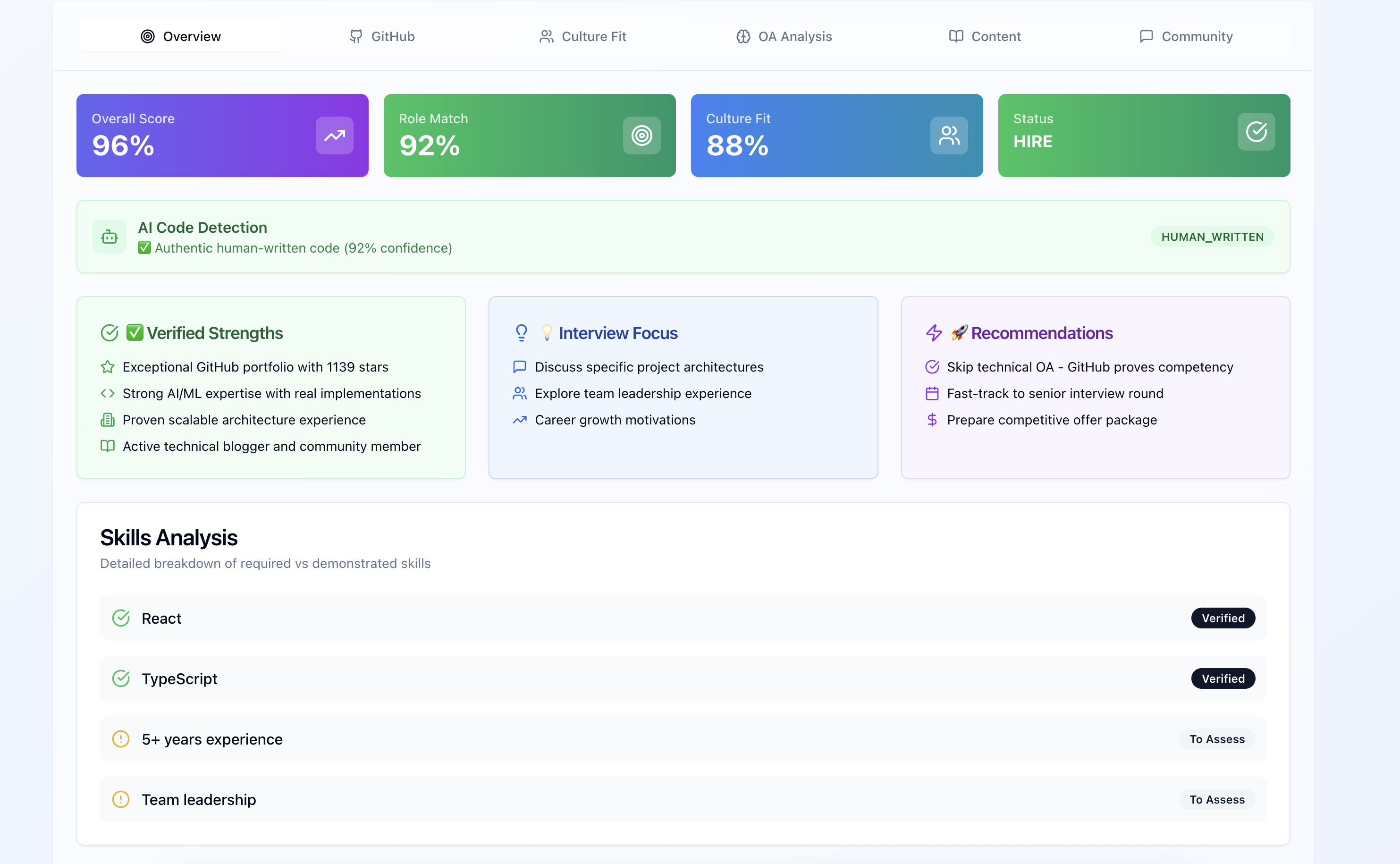The height and width of the screenshot is (864, 1400).
Task: Click the checkmark icon on Status card
Action: 1256,132
